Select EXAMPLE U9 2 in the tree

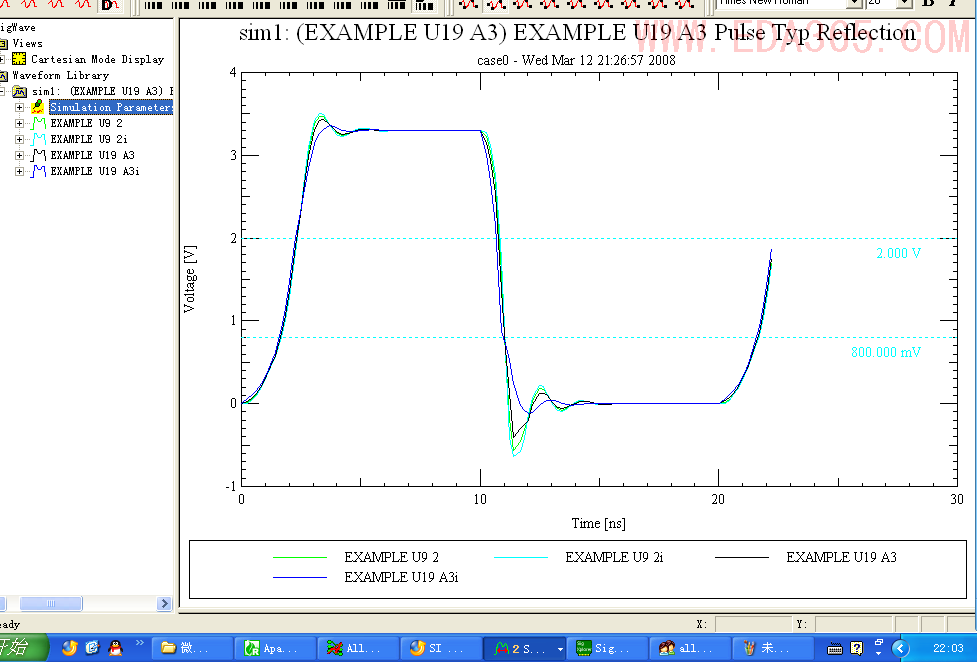[86, 124]
